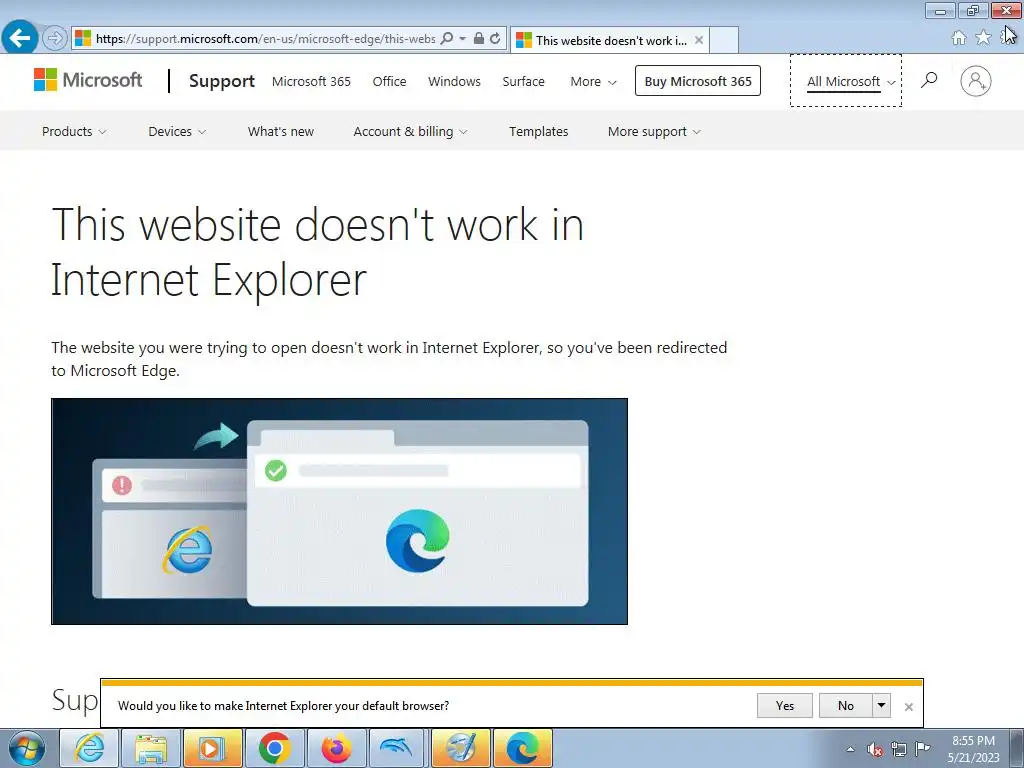1024x768 pixels.
Task: Open Action Center flag icon
Action: 922,748
